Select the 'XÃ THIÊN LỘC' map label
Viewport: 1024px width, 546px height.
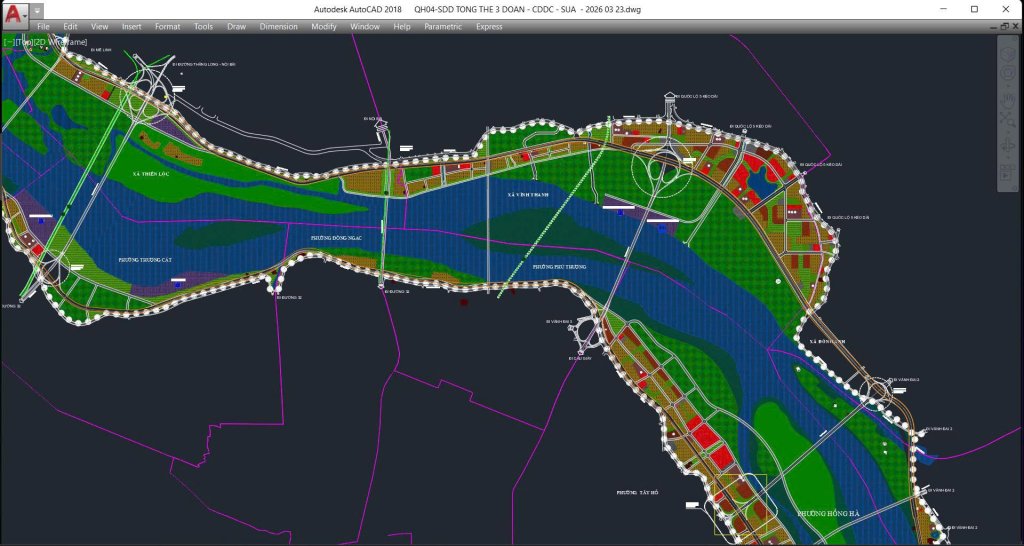tap(151, 174)
